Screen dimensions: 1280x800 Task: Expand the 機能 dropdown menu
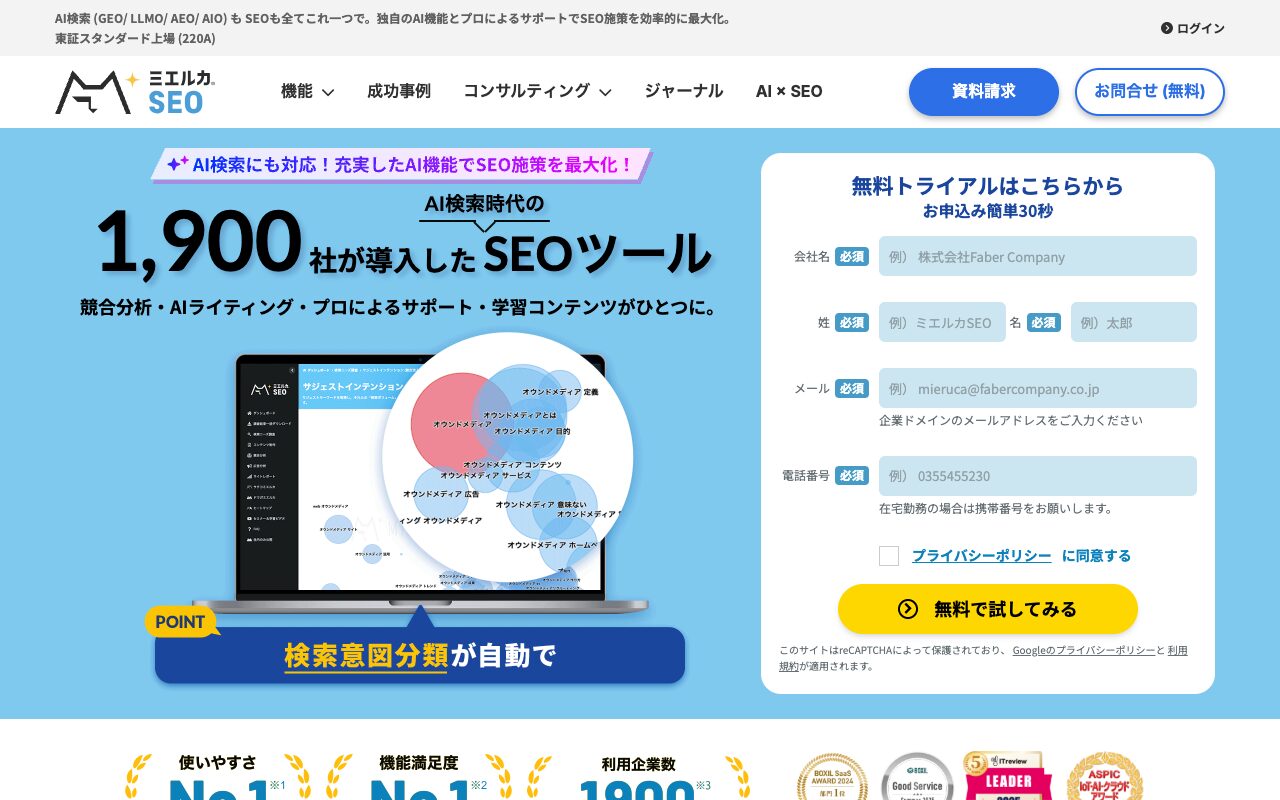pos(307,92)
